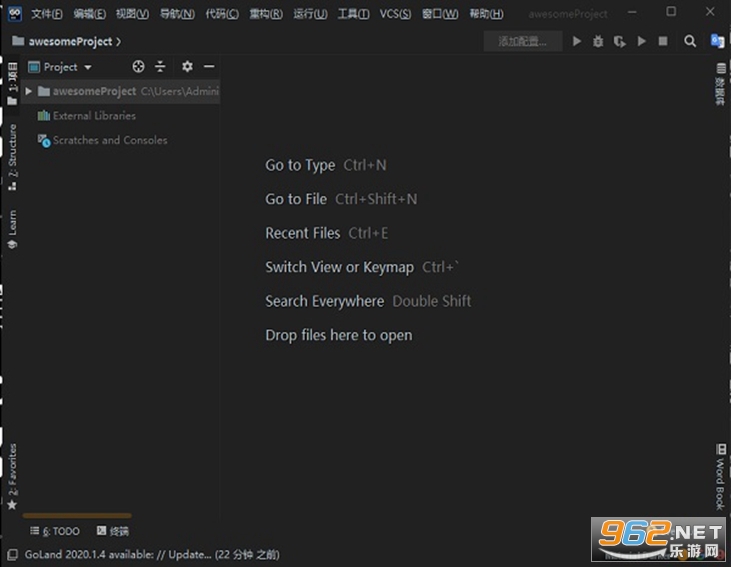Click the Search Everywhere hint text
The width and height of the screenshot is (731, 567).
pyautogui.click(x=324, y=301)
